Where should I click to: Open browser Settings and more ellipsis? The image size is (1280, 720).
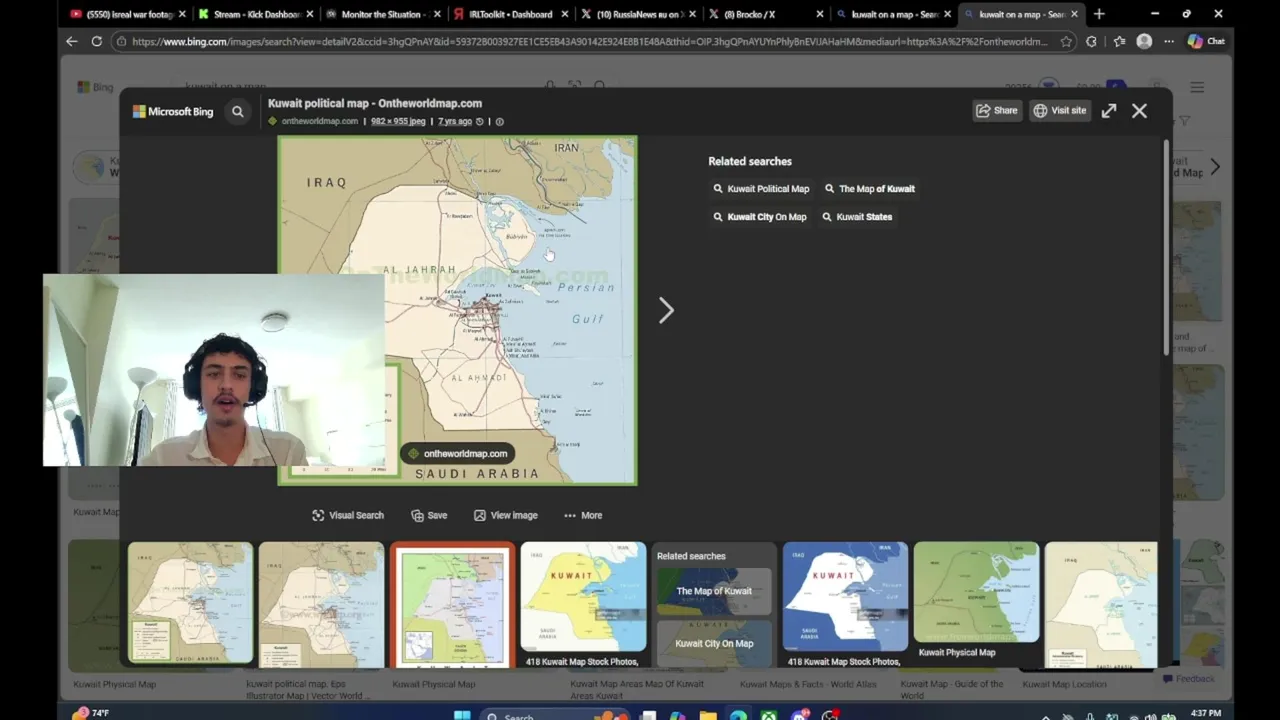(1168, 41)
